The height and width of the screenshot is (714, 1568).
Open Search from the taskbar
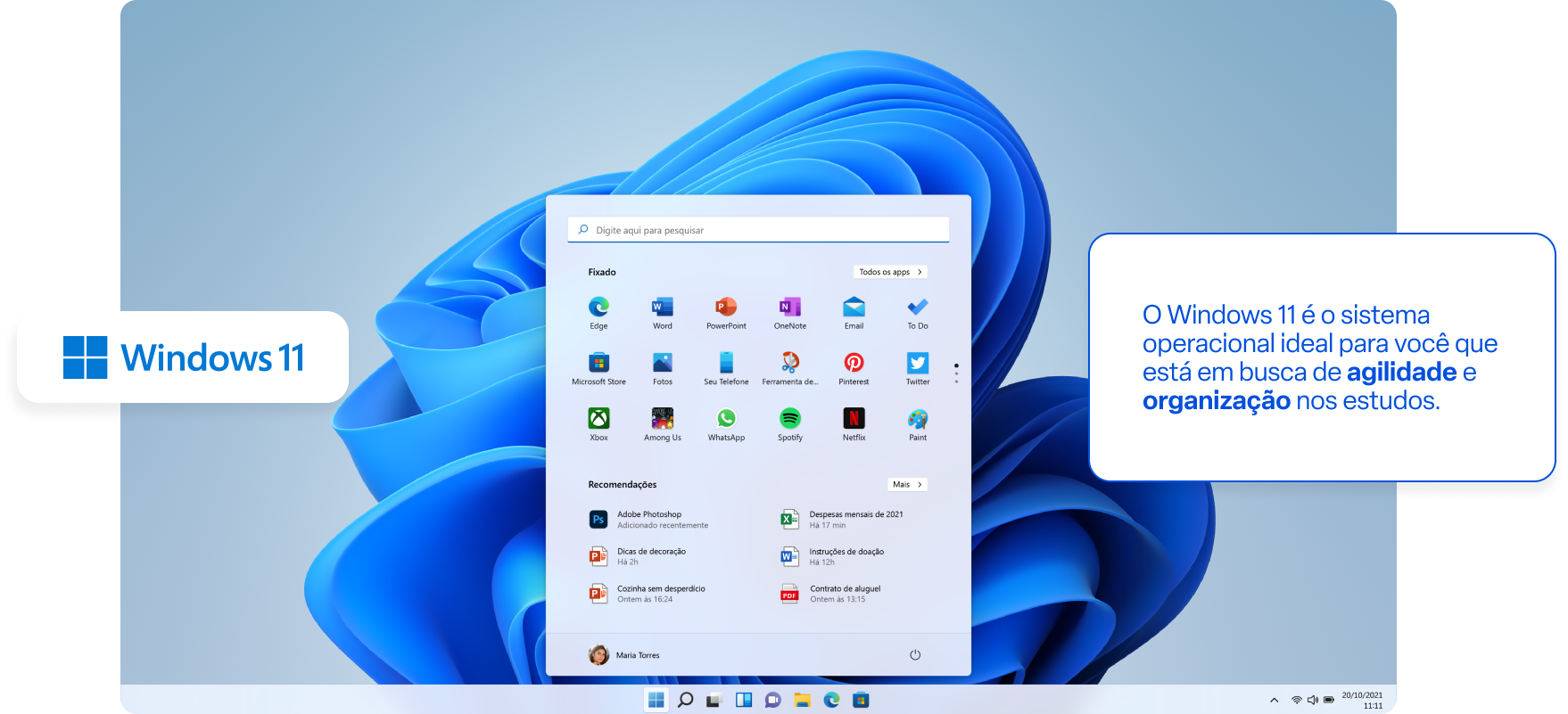[x=686, y=700]
